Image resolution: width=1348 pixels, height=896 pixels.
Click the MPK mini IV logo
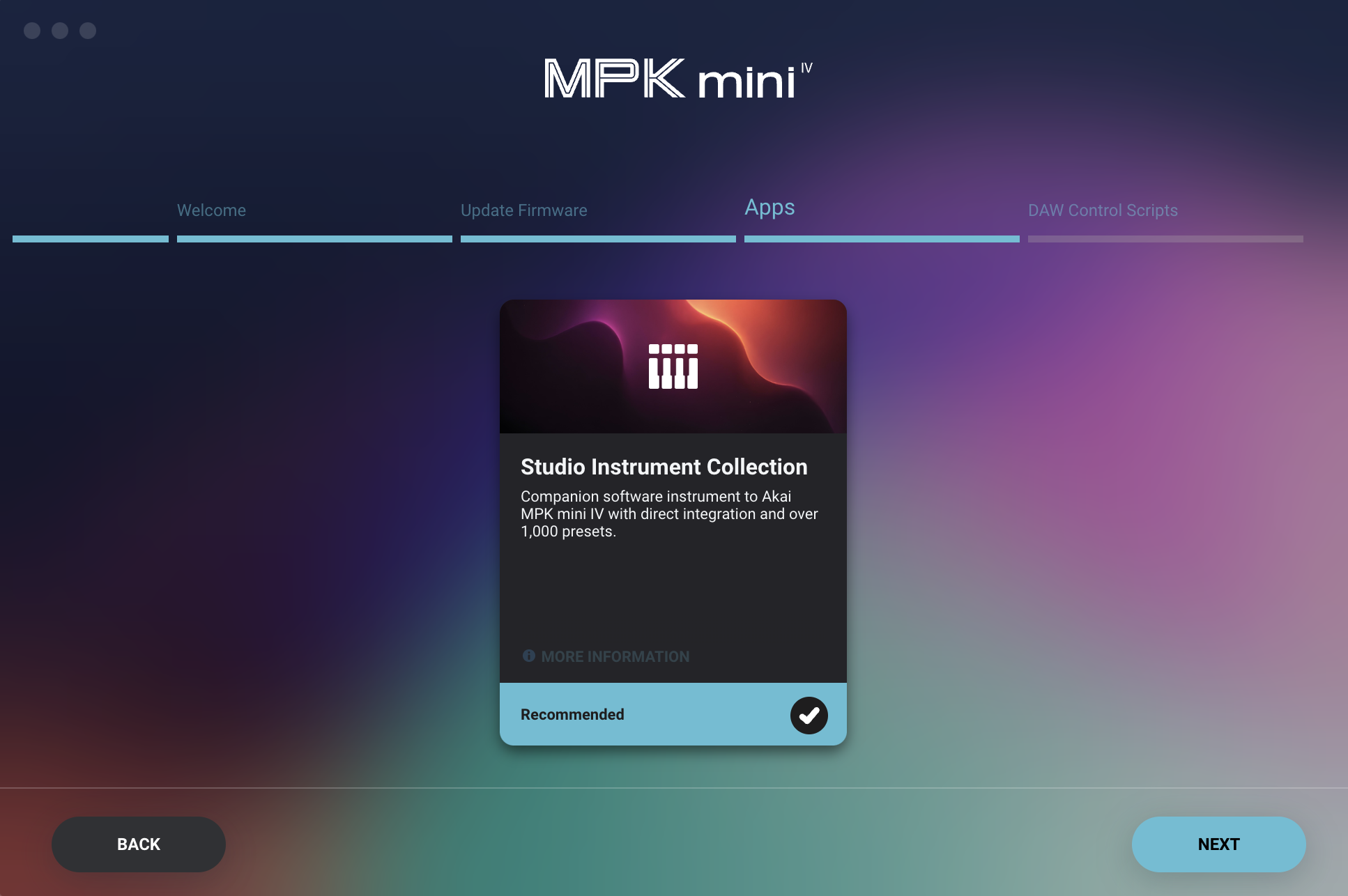click(x=677, y=79)
